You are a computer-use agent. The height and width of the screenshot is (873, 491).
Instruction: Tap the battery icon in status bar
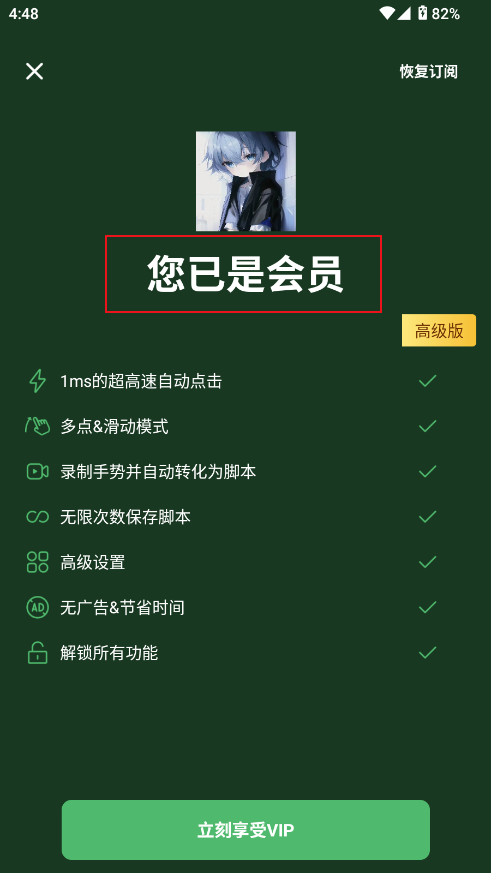[423, 13]
